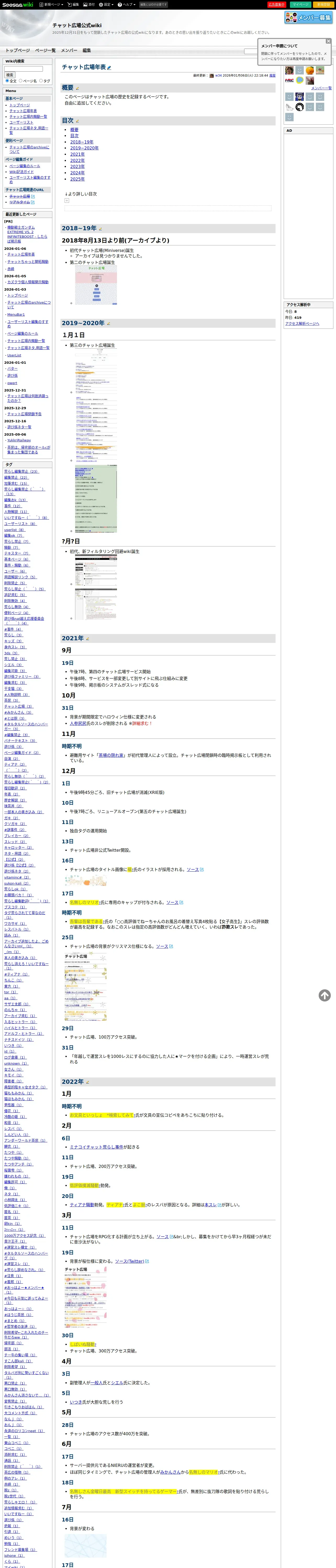336x1568 pixels.
Task: Click the edit pencil beside 2018~19年 heading
Action: pos(101,229)
